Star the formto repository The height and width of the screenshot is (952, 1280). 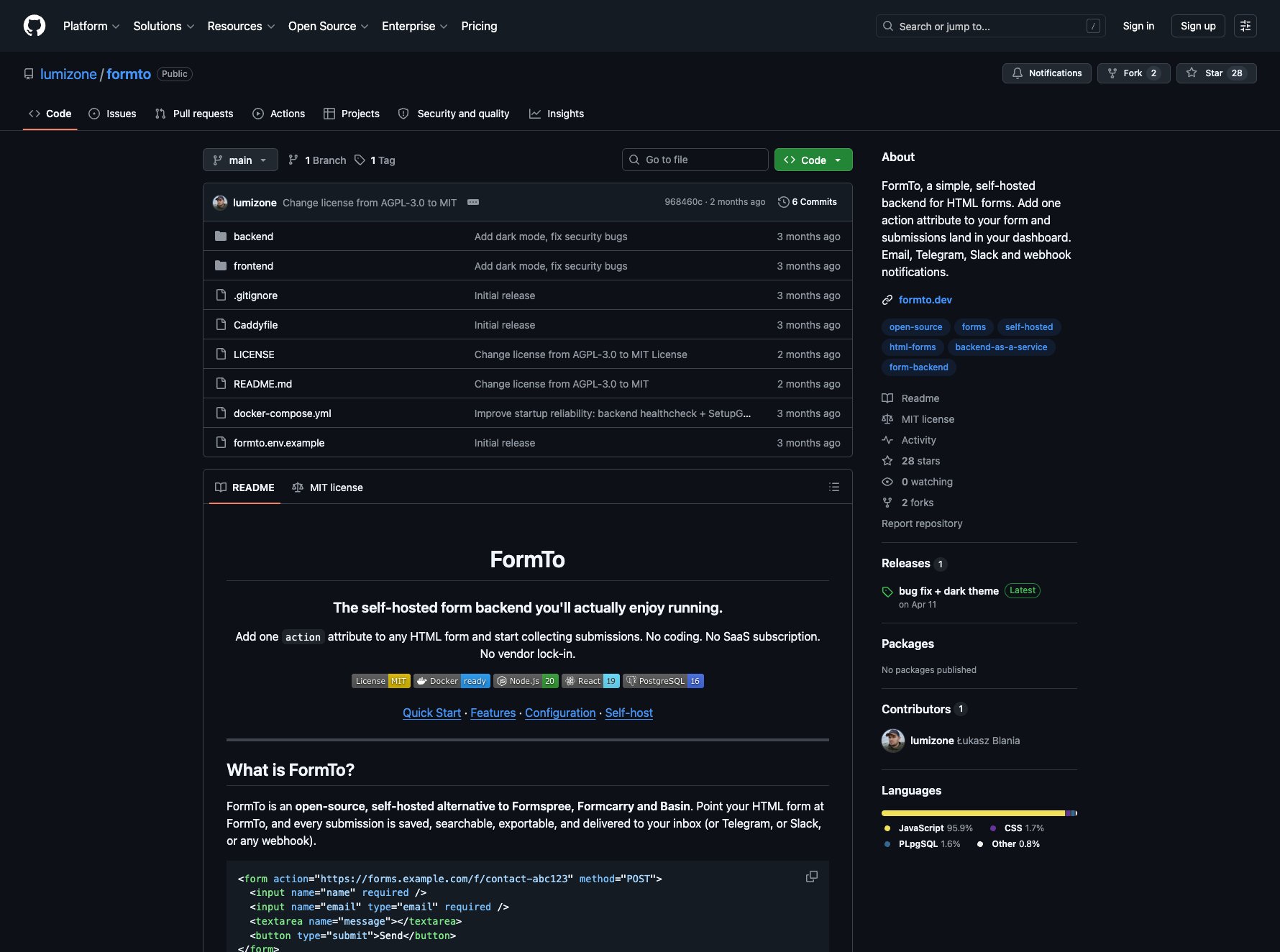click(x=1216, y=73)
